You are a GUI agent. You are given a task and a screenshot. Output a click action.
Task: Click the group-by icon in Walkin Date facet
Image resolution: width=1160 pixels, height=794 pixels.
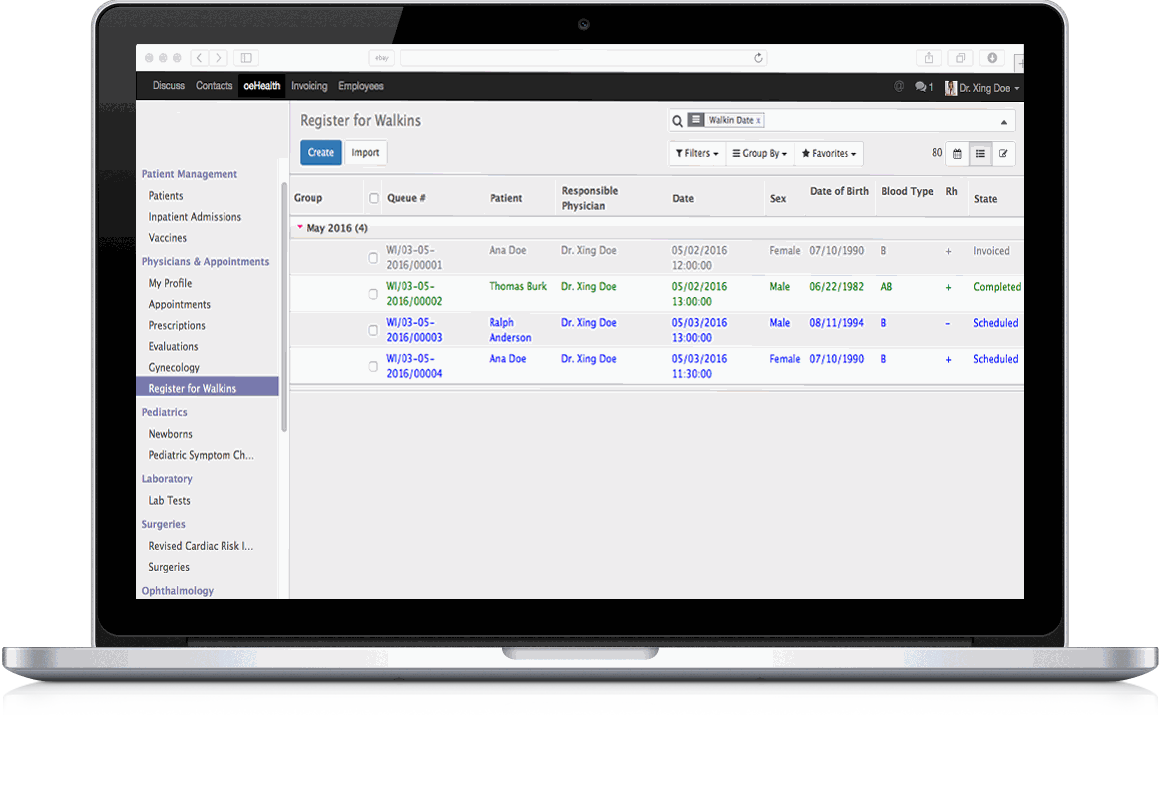coord(696,119)
